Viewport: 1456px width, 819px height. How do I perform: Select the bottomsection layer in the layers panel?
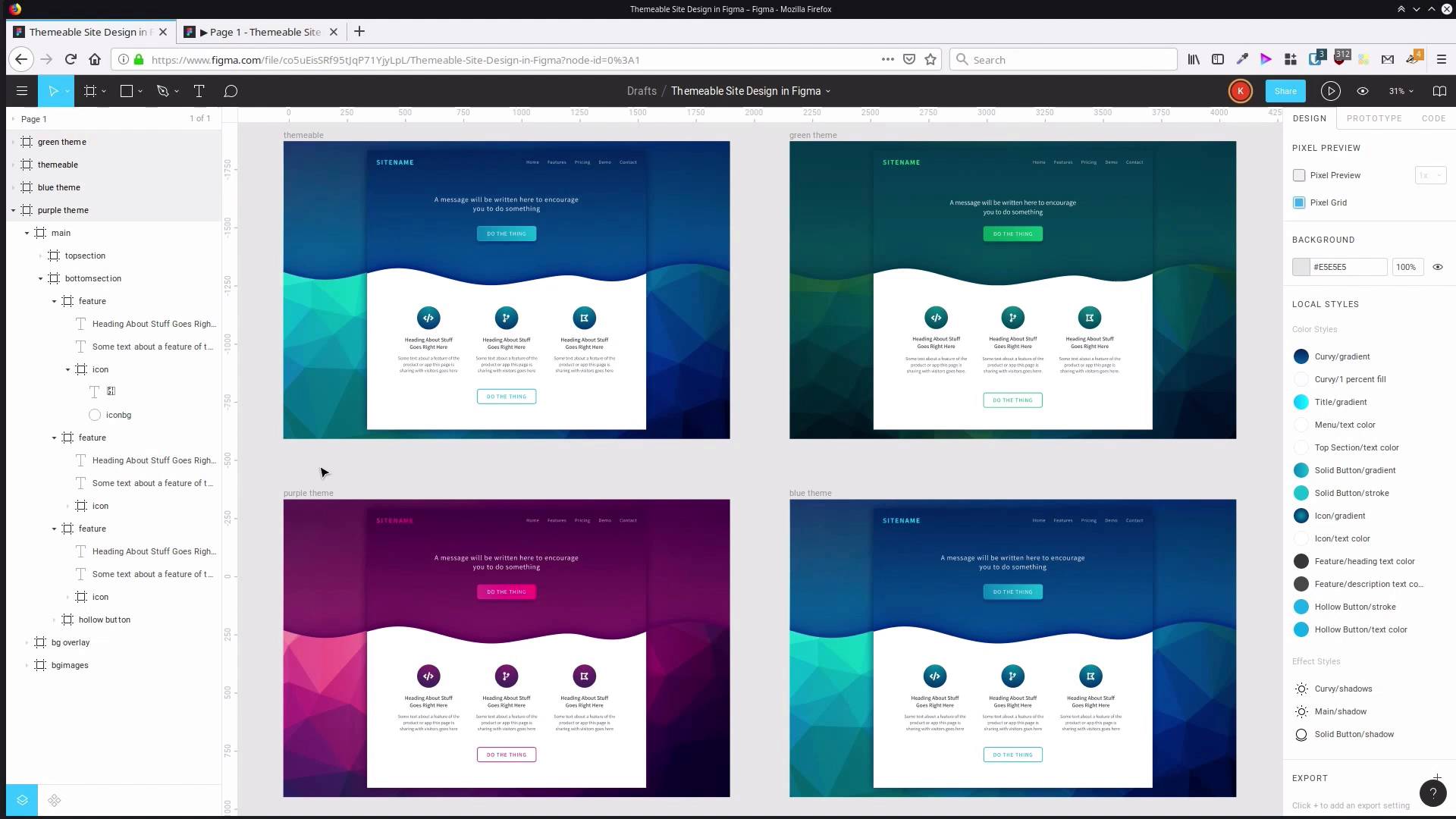click(x=93, y=278)
